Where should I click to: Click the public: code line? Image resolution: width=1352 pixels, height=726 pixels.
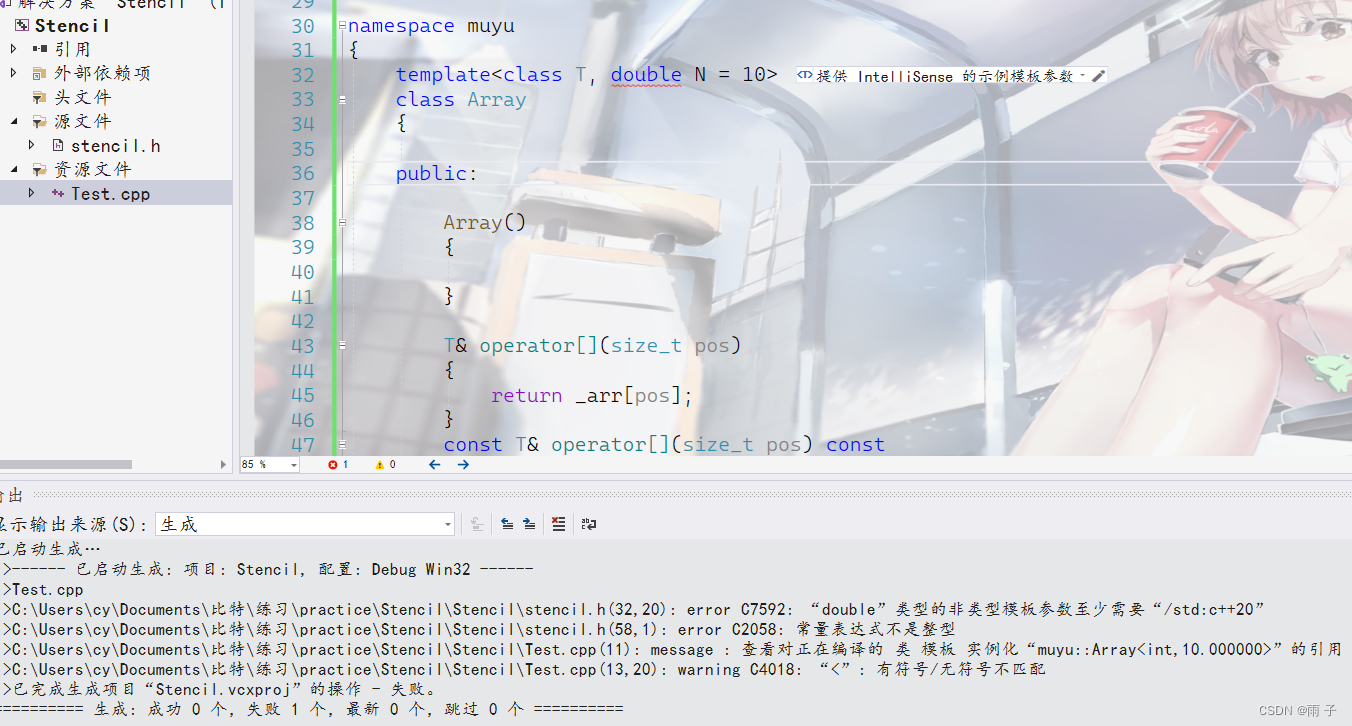[x=437, y=174]
